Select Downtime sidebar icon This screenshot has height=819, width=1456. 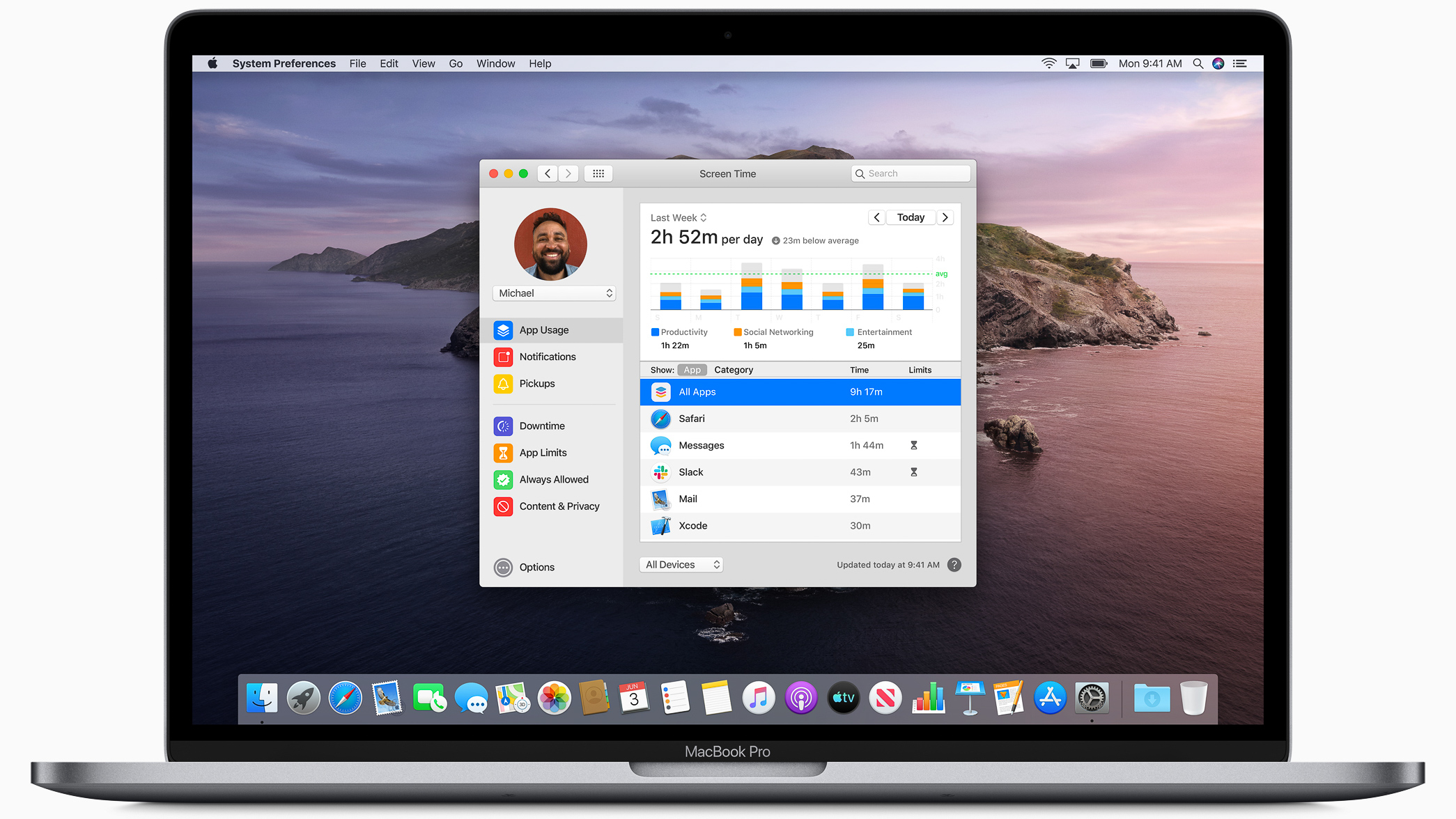504,424
